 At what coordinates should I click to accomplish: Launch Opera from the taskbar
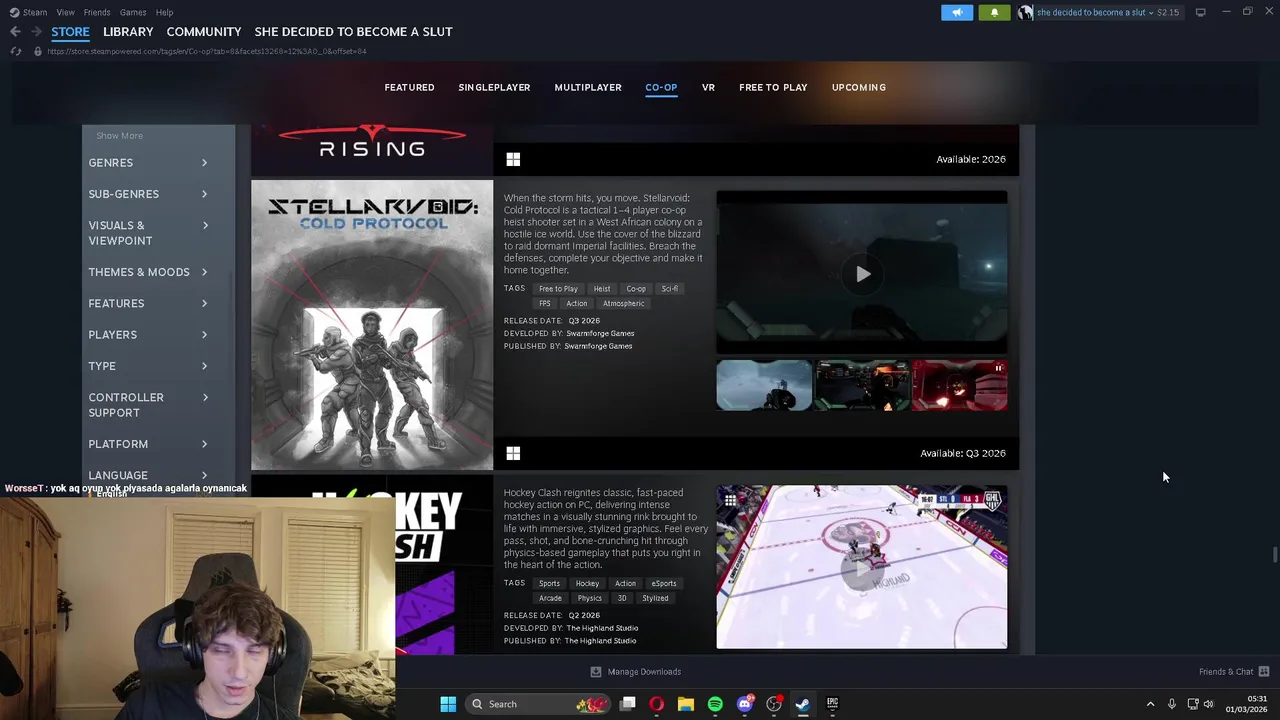point(656,704)
